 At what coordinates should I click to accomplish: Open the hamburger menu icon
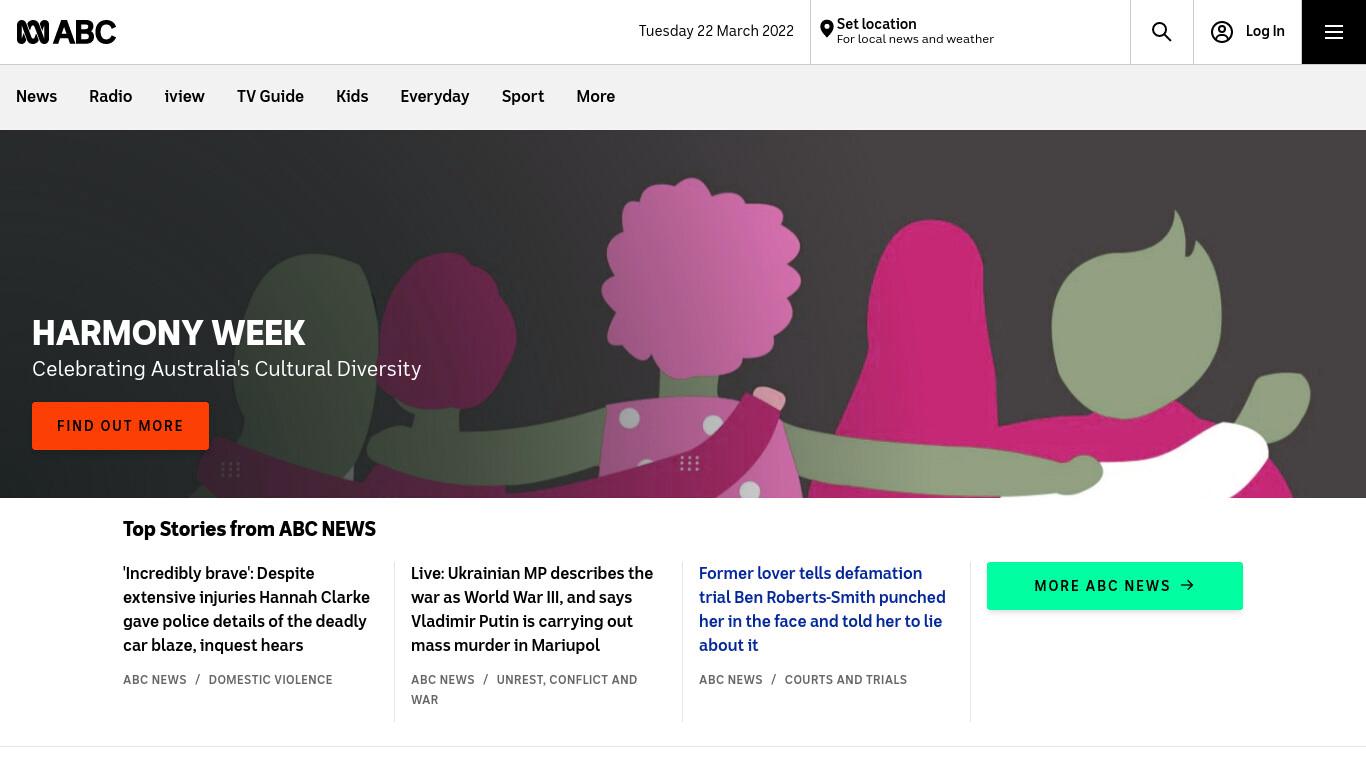tap(1334, 32)
